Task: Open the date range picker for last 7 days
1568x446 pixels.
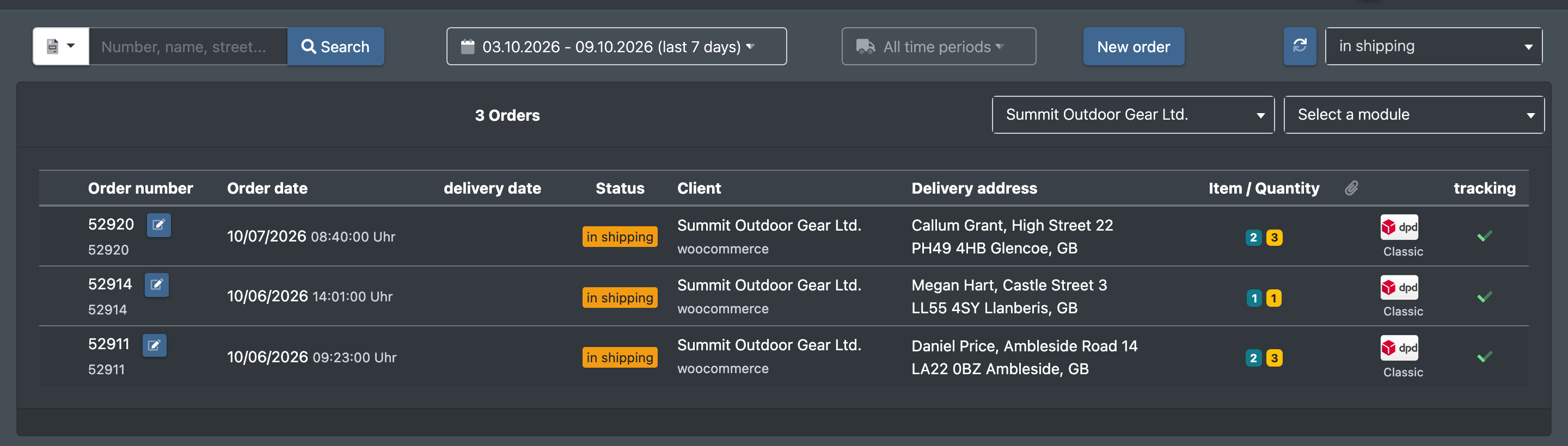Action: (x=616, y=46)
